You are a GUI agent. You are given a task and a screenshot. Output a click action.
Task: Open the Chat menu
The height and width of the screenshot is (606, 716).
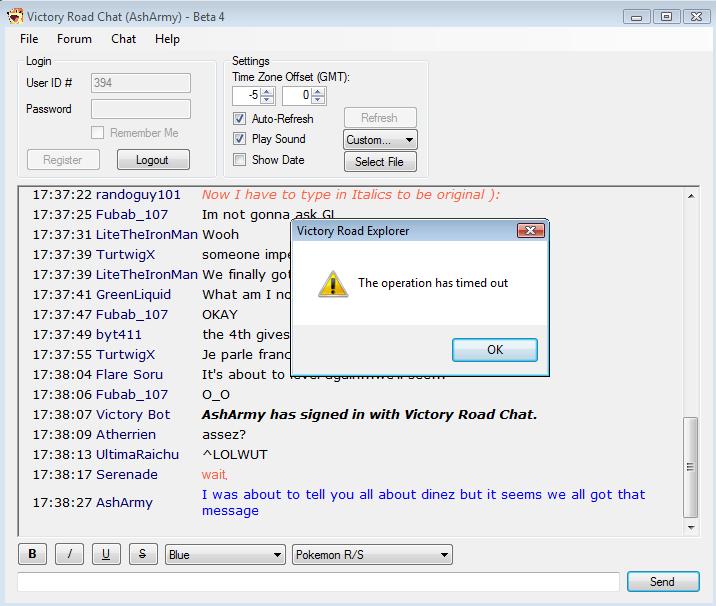pos(124,39)
